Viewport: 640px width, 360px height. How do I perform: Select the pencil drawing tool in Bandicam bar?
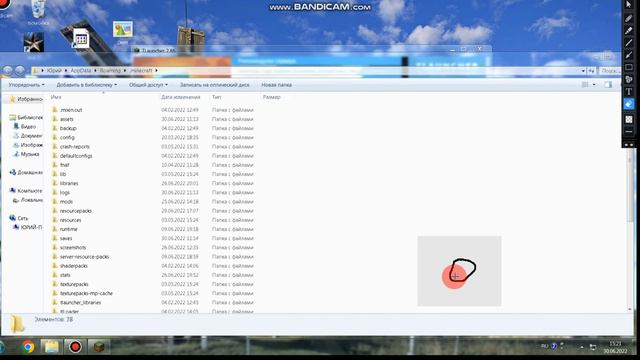point(629,18)
